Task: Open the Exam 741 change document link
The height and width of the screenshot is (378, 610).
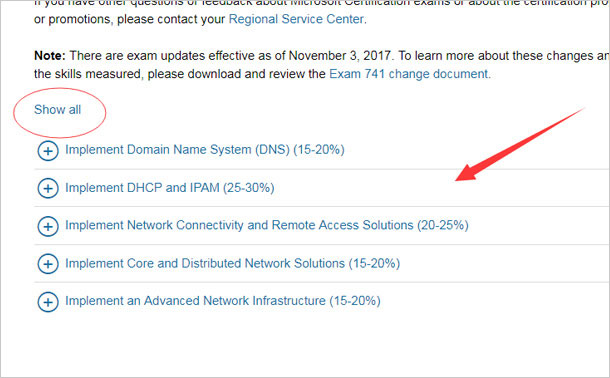Action: coord(409,74)
